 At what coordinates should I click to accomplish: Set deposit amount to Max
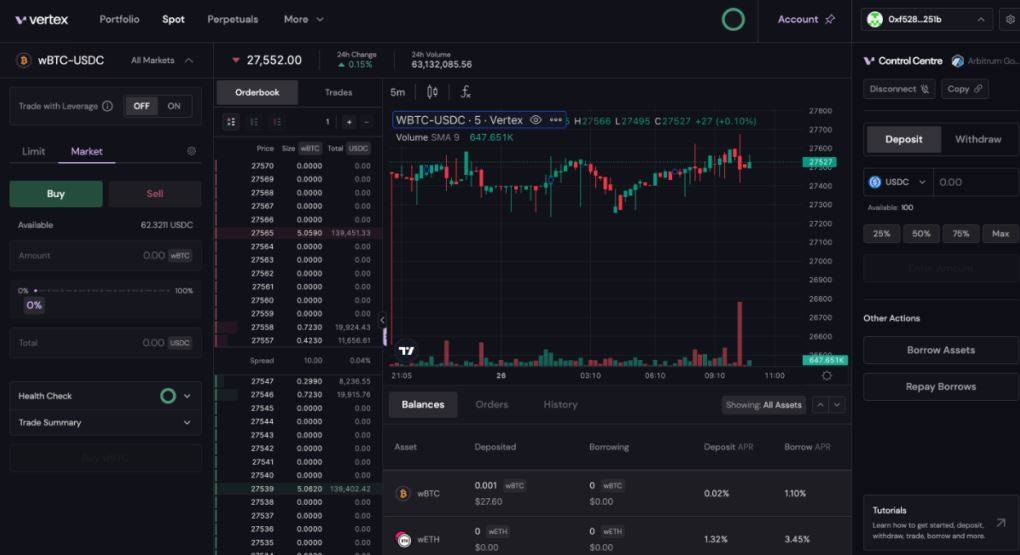tap(1000, 234)
